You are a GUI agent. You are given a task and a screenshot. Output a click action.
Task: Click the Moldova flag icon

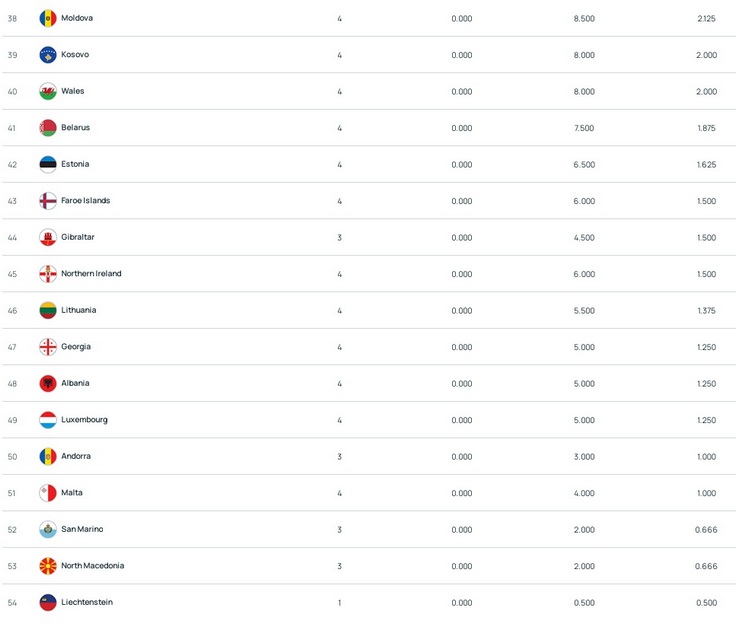(48, 18)
